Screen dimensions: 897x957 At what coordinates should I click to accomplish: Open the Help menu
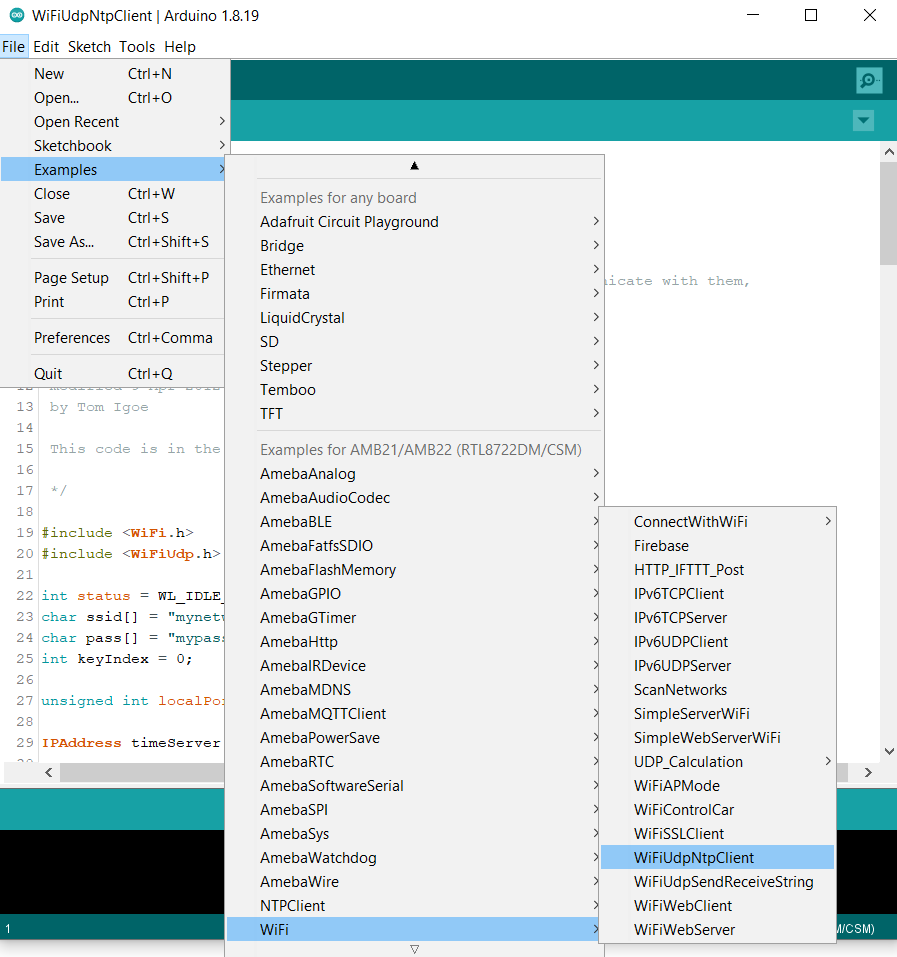point(180,47)
